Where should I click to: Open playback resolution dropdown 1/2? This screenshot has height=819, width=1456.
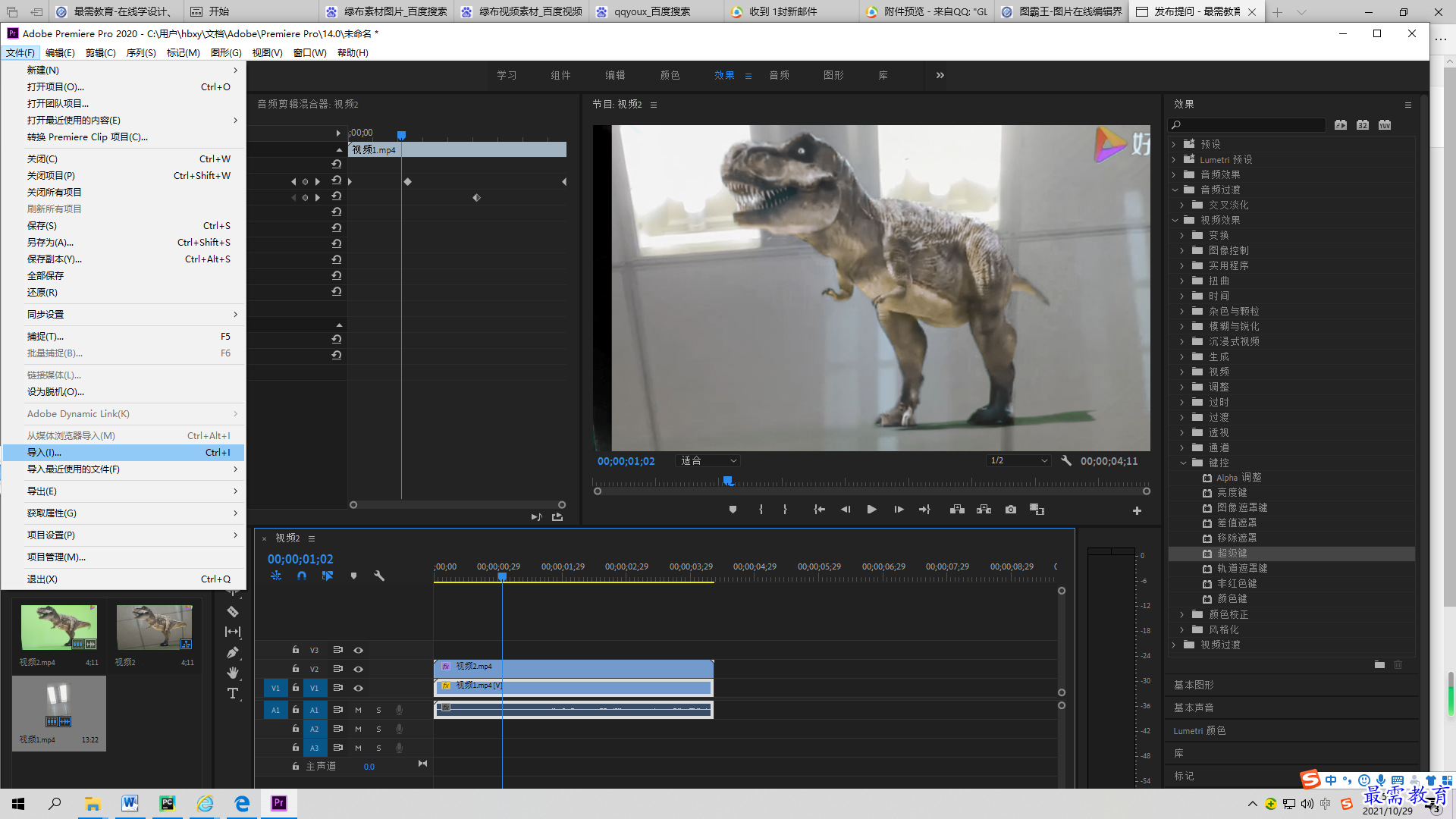click(1018, 460)
